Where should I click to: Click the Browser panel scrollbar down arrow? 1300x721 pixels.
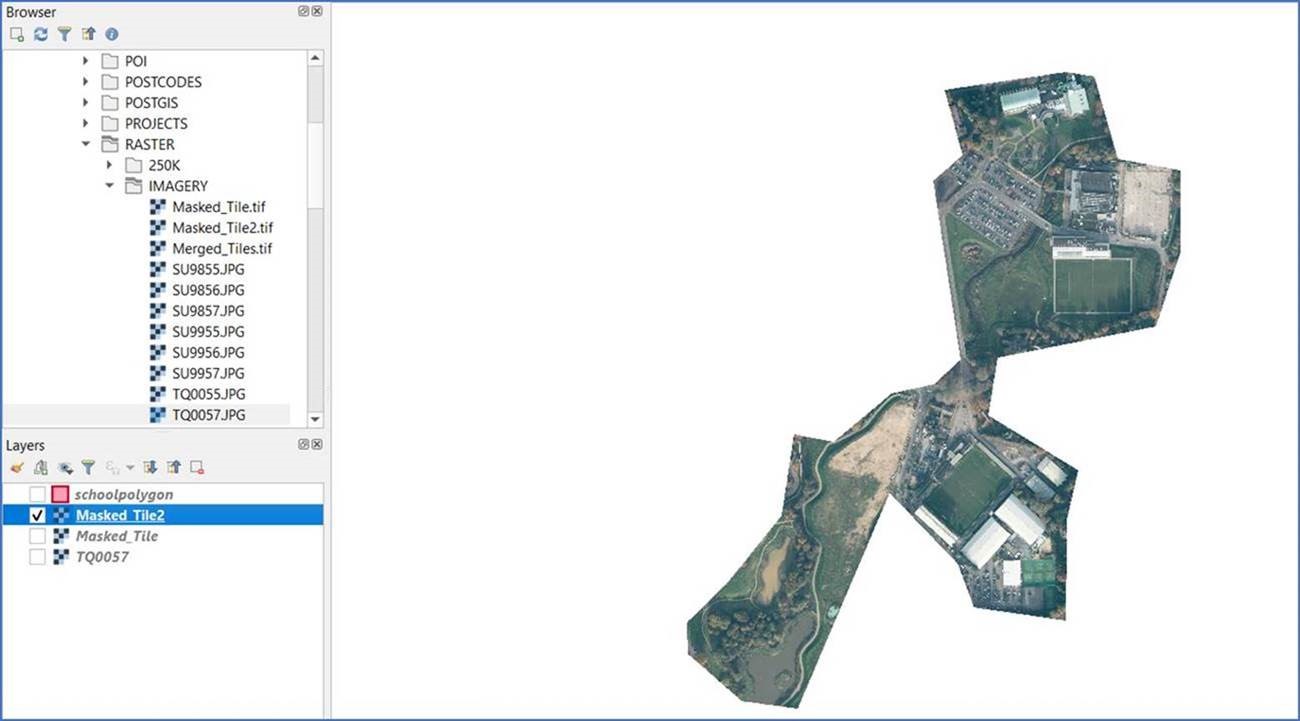click(x=316, y=419)
